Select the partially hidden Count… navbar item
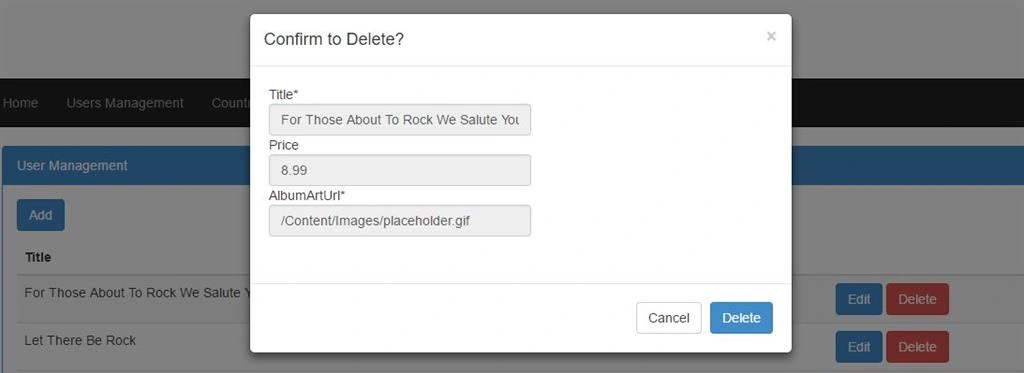This screenshot has width=1024, height=373. point(231,103)
